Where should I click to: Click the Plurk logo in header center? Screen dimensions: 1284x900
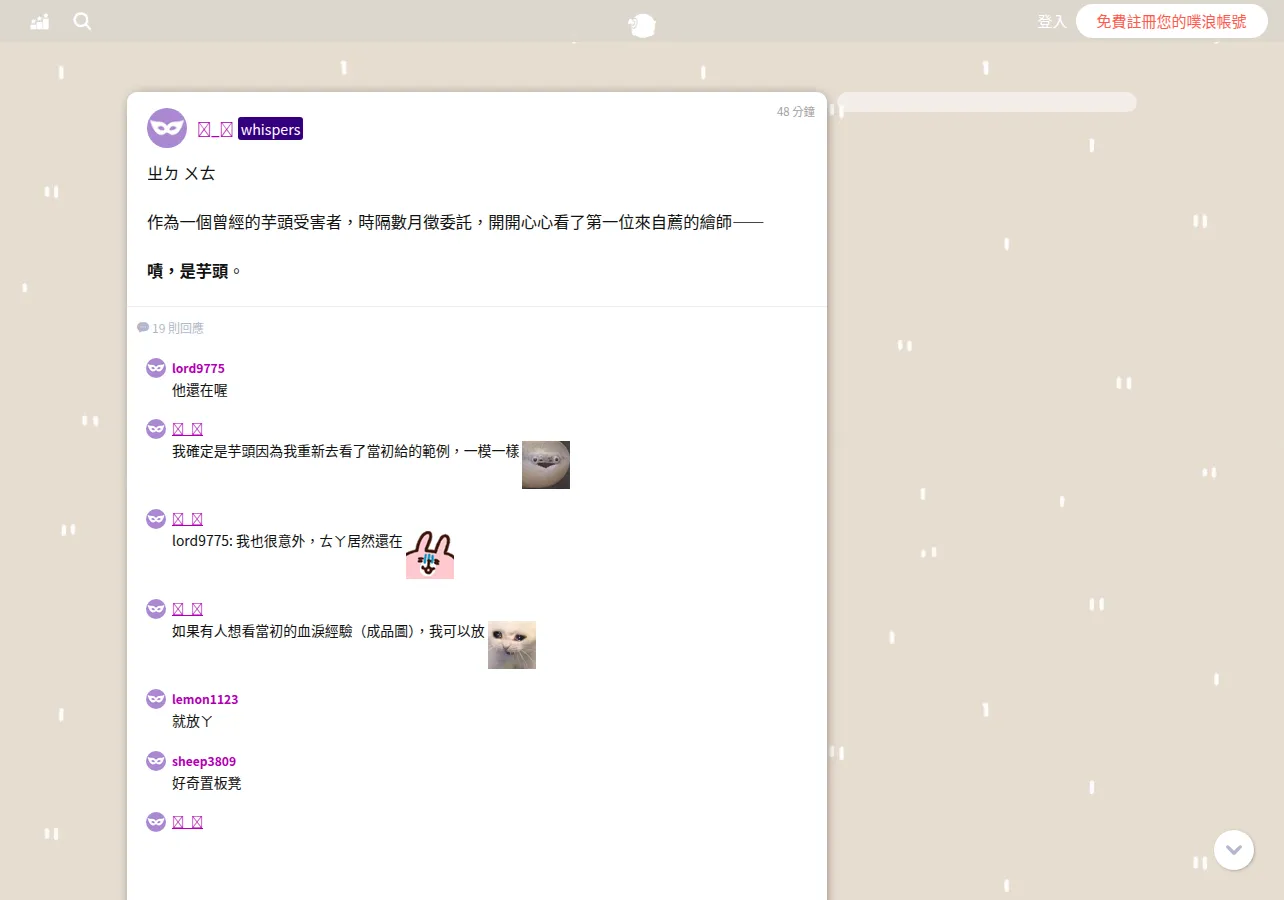(x=642, y=25)
